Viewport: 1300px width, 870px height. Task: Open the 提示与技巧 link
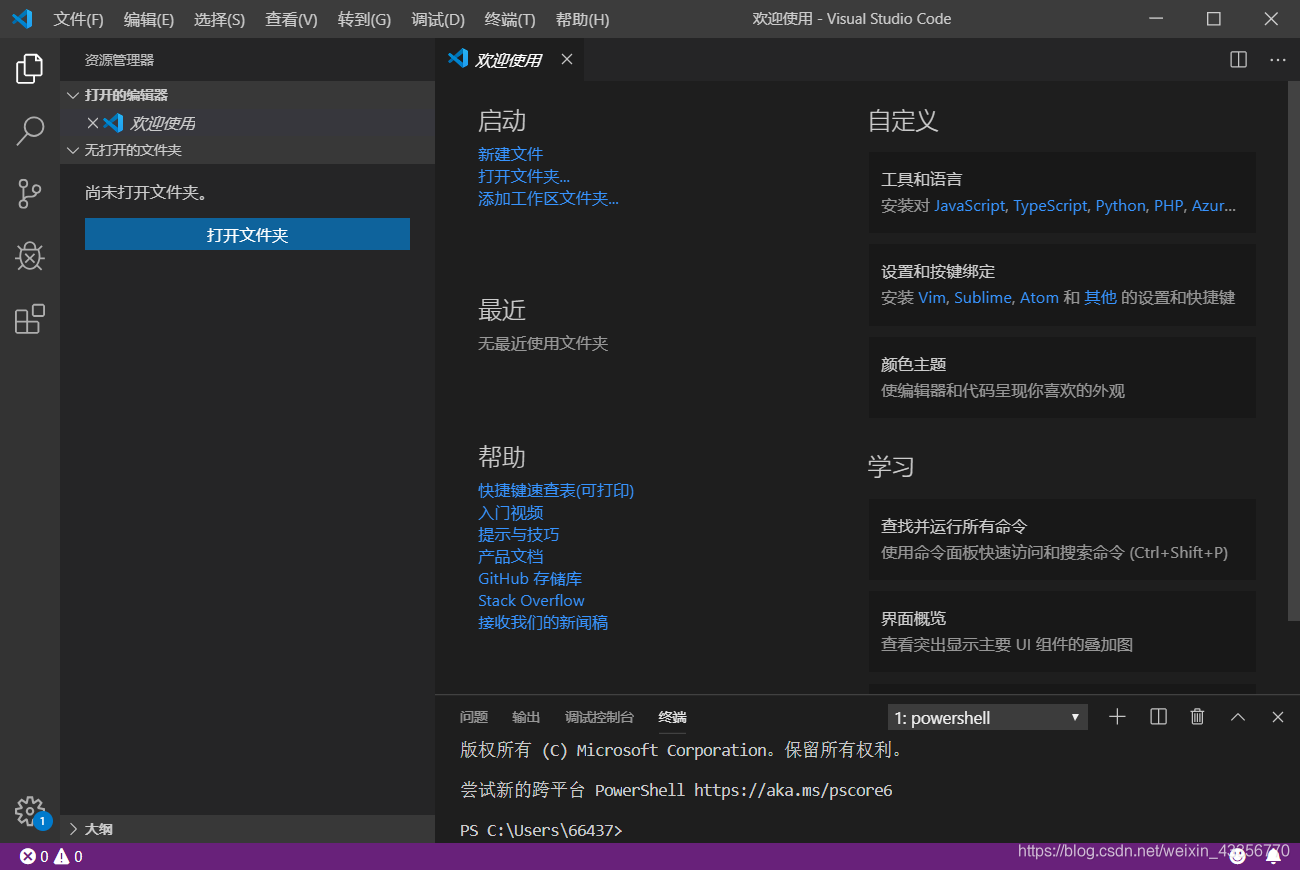point(518,534)
